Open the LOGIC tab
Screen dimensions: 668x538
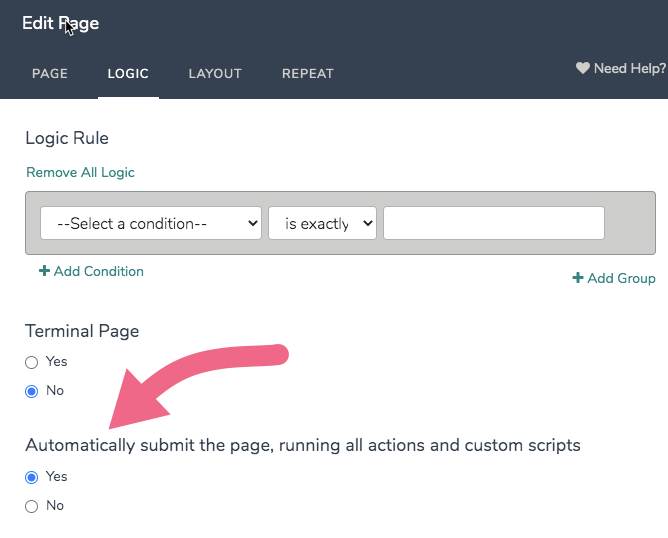coord(128,74)
